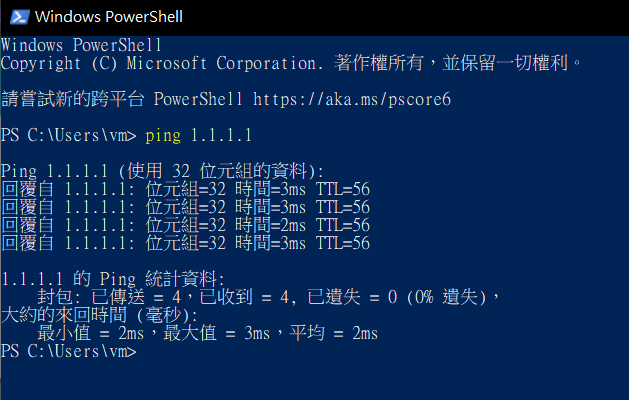Click the 'Ping 統計資料' statistics heading line
This screenshot has height=400, width=629.
114,279
